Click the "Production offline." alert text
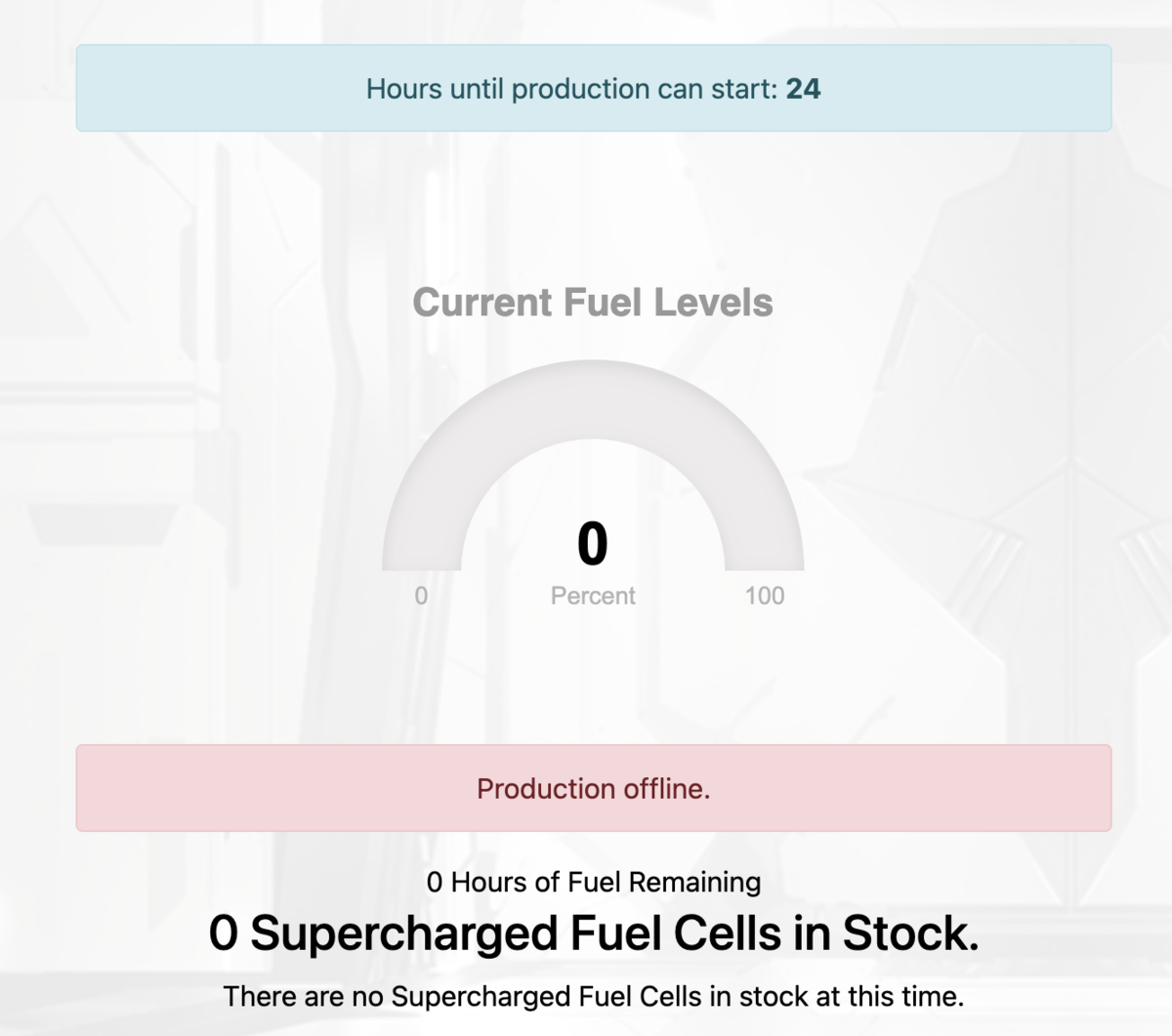 [x=593, y=789]
